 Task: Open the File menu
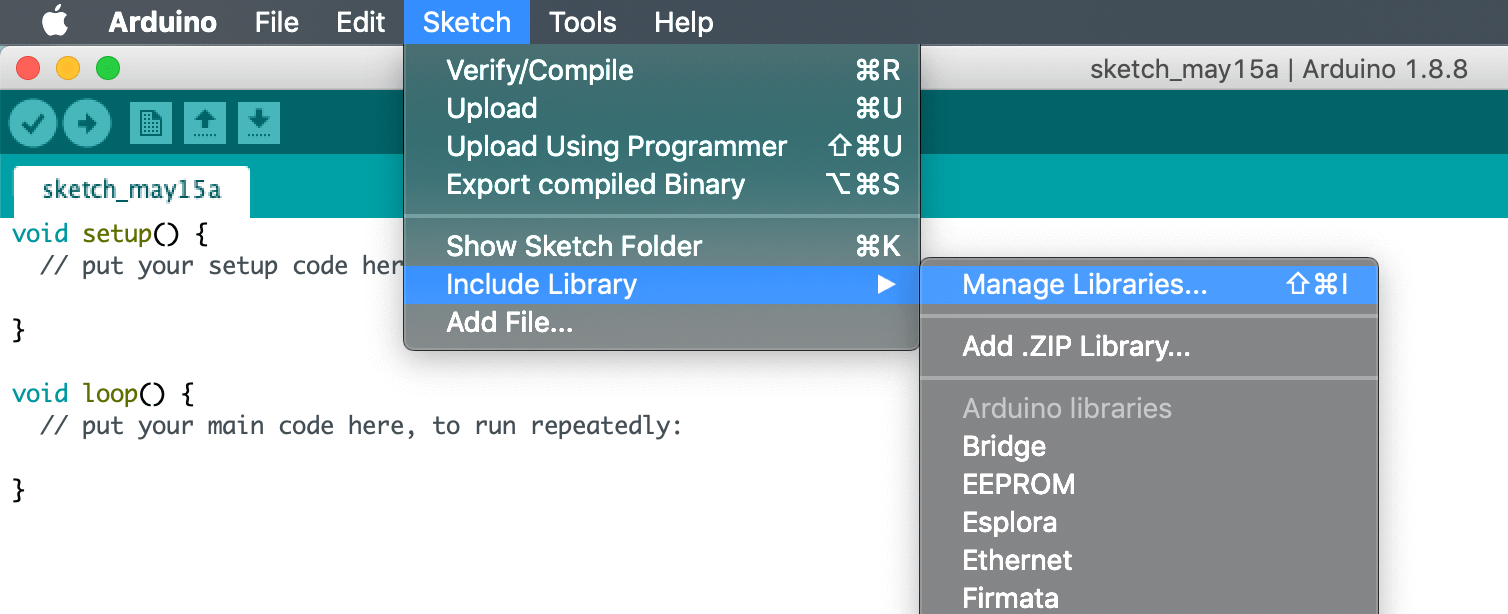[x=276, y=22]
